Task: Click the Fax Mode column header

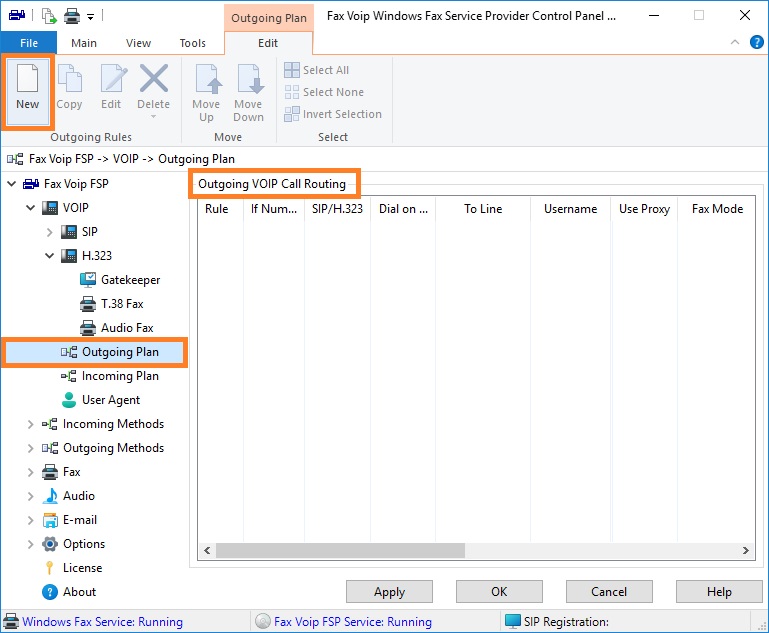Action: pyautogui.click(x=717, y=209)
